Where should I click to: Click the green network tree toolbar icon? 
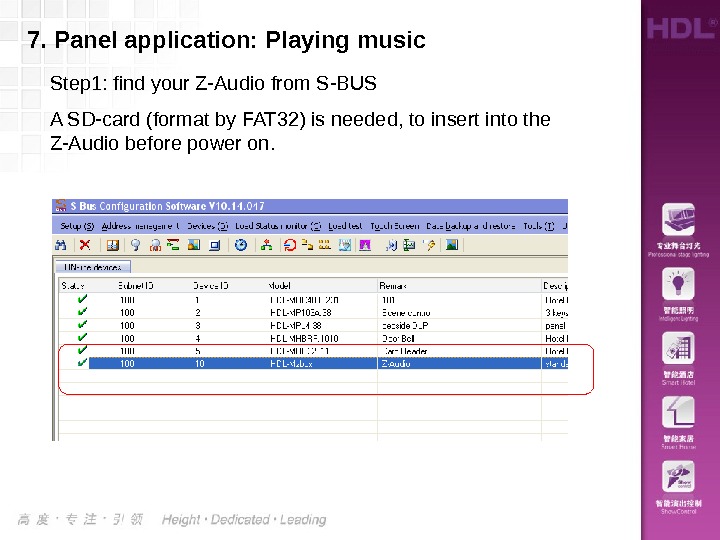266,245
